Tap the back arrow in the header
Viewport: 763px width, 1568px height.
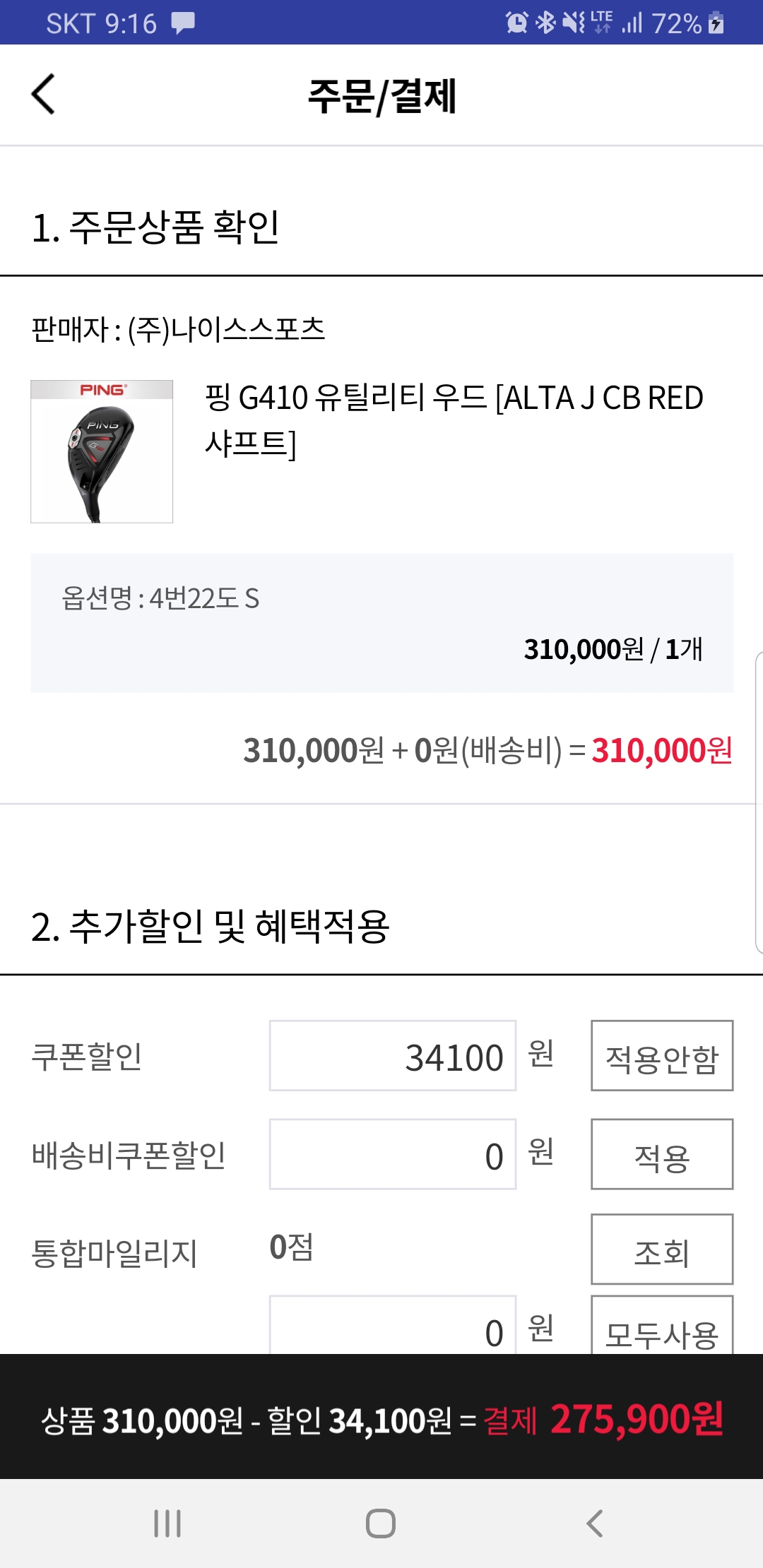coord(44,95)
